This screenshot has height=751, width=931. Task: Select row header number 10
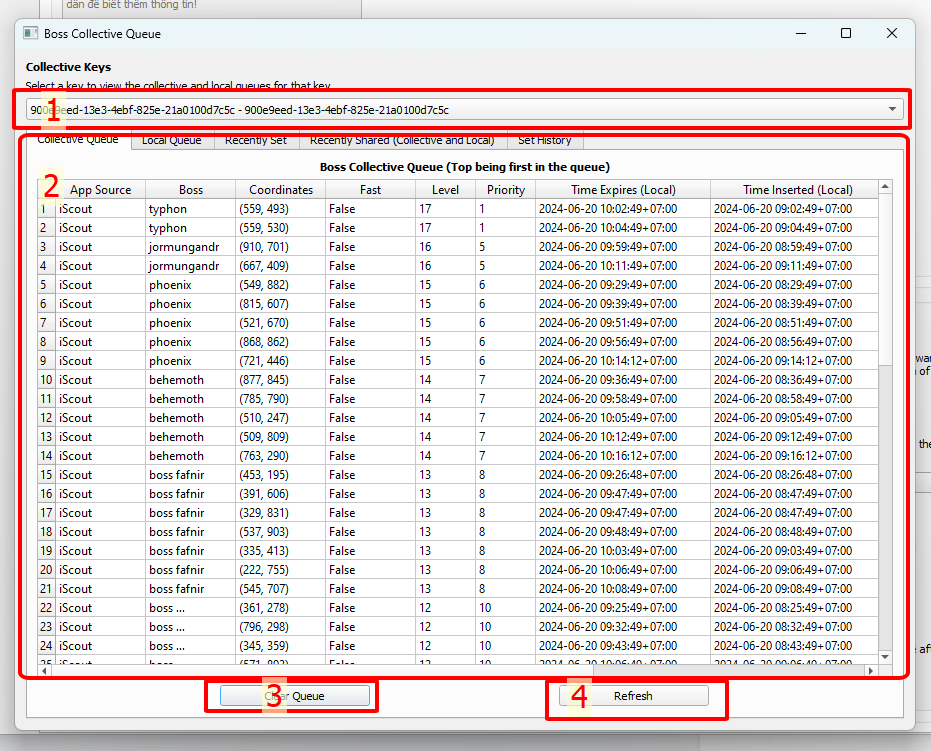tap(46, 380)
